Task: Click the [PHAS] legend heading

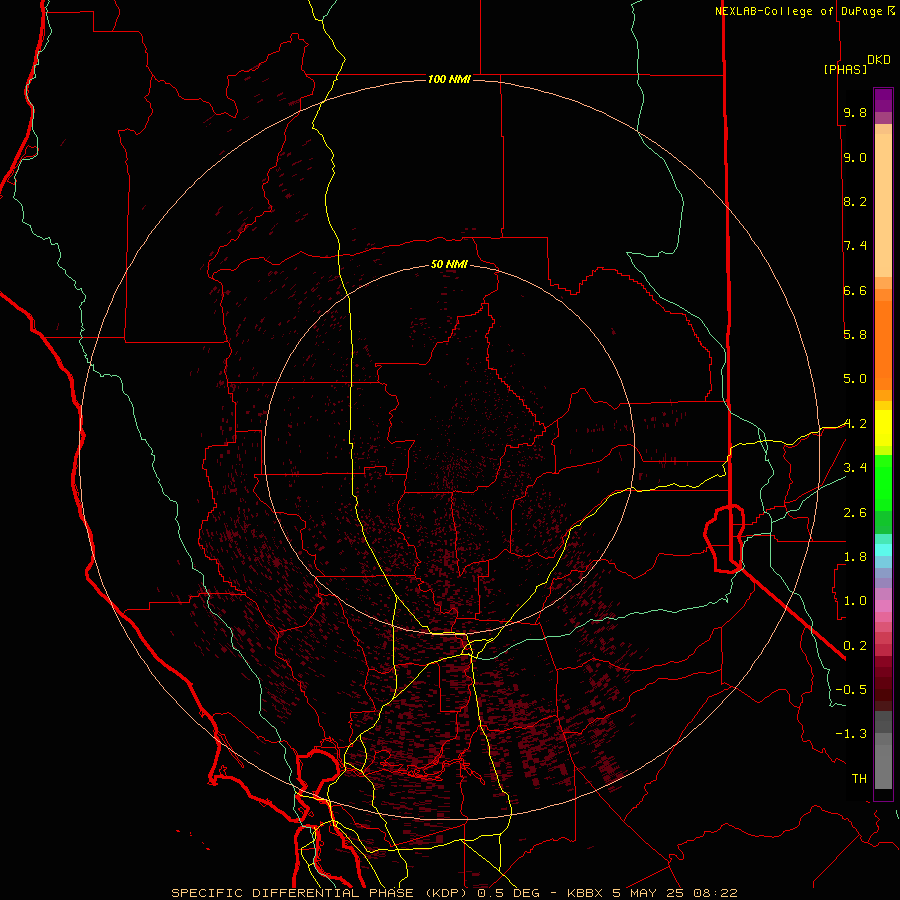Action: 845,69
